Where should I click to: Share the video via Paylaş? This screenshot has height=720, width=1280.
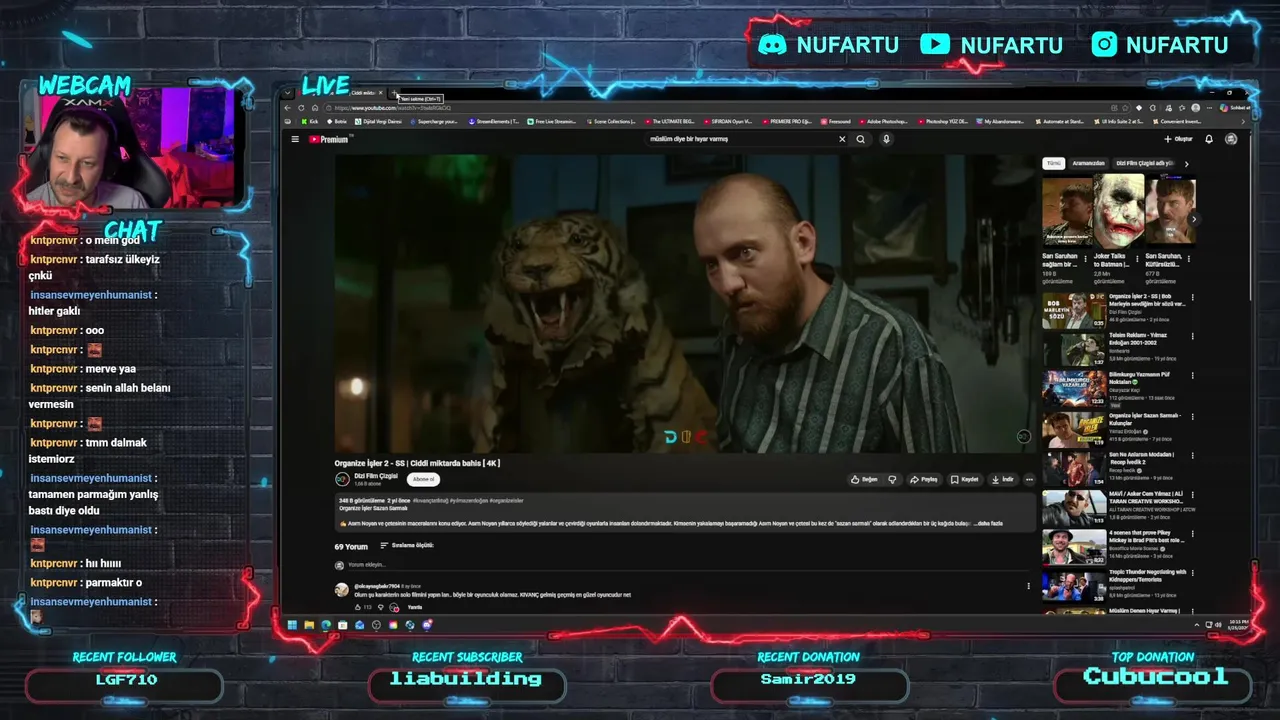[924, 479]
